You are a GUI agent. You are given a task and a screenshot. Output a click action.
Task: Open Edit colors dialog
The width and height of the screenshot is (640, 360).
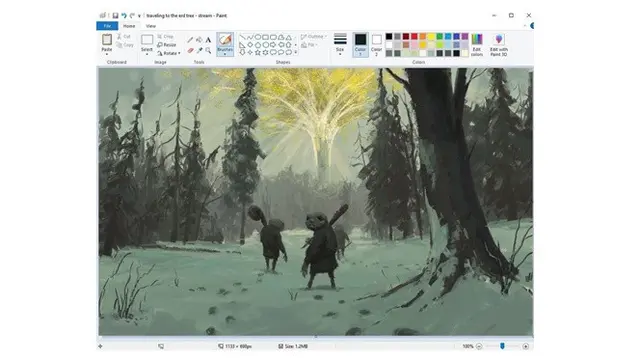click(477, 44)
